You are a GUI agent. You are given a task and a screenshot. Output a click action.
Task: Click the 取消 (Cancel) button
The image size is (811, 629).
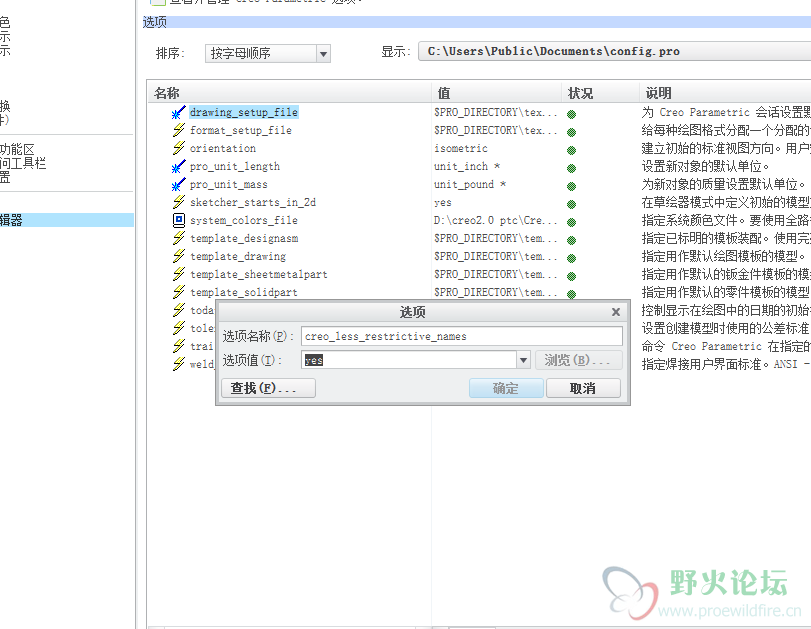point(583,388)
